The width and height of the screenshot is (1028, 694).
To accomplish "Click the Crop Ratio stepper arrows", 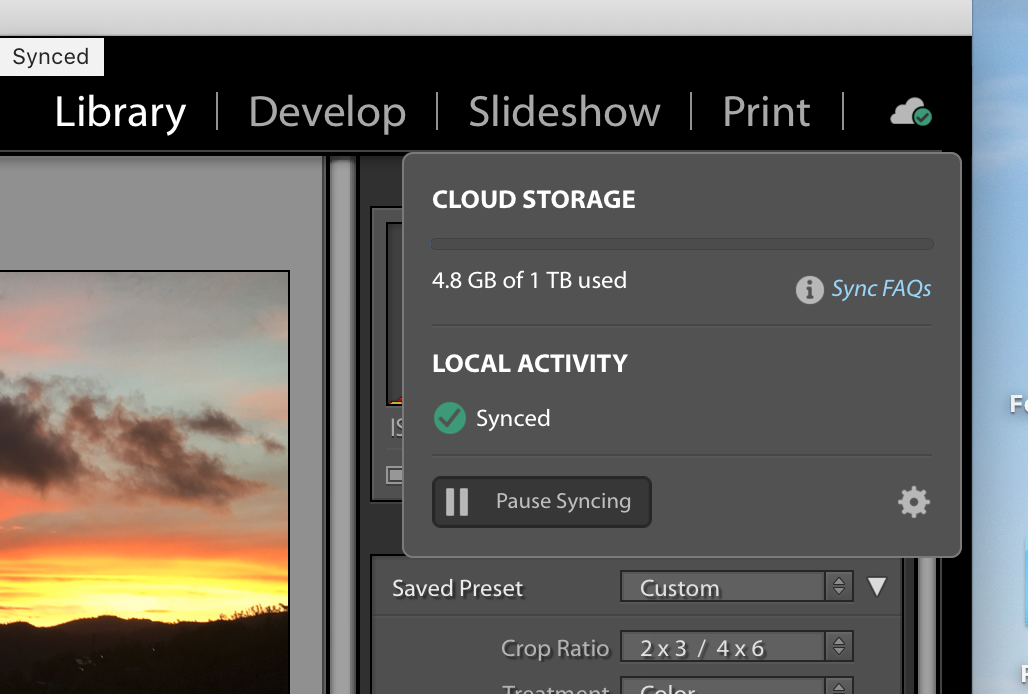I will click(x=838, y=645).
